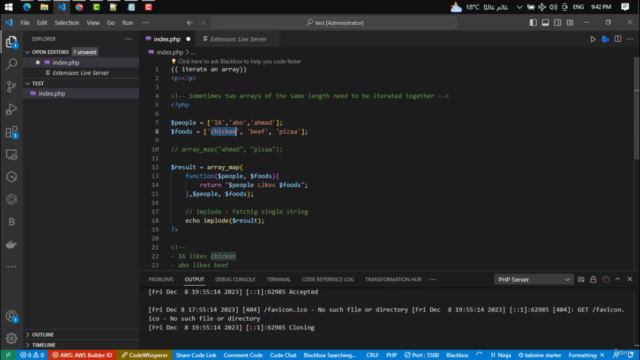Open the Transformation Hub tab
The height and width of the screenshot is (360, 640).
pyautogui.click(x=393, y=280)
